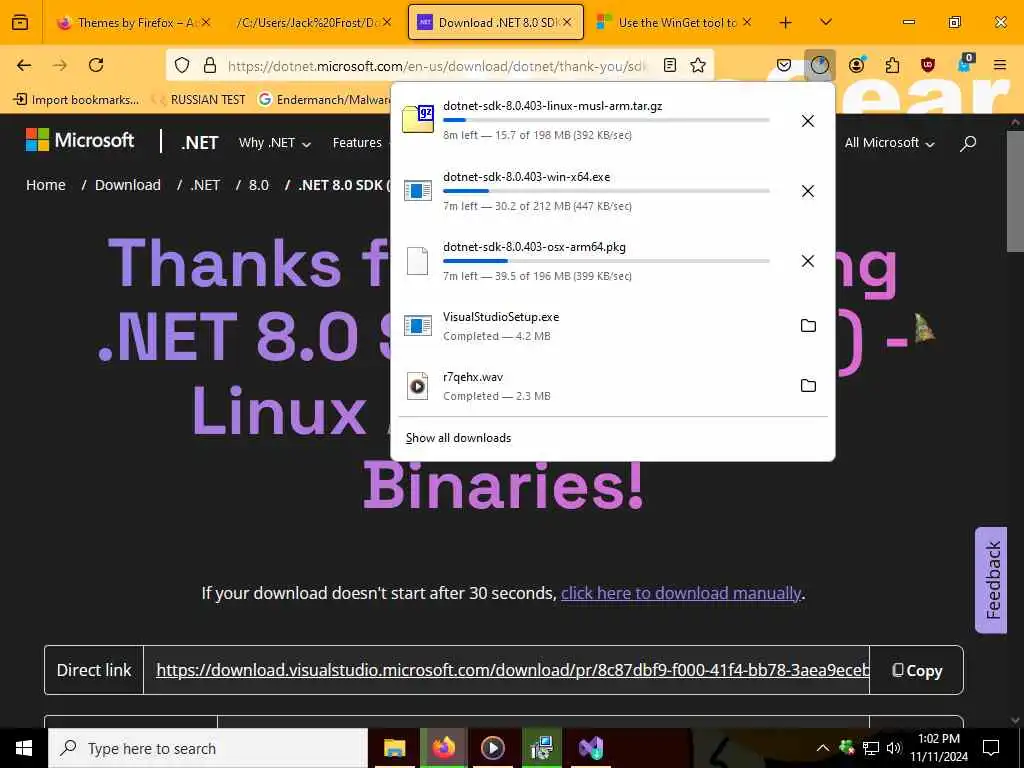Show hidden system tray icons
This screenshot has width=1024, height=768.
tap(823, 748)
